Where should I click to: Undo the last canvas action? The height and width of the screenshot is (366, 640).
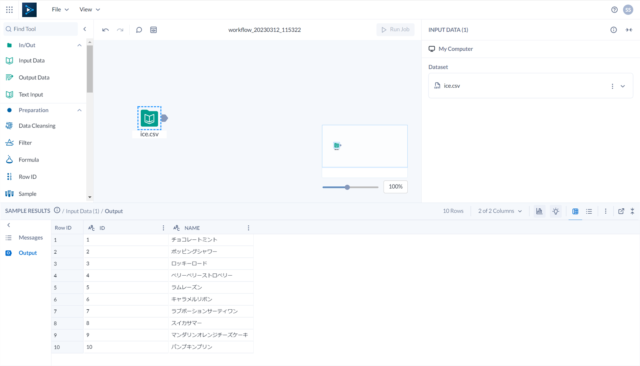point(105,30)
